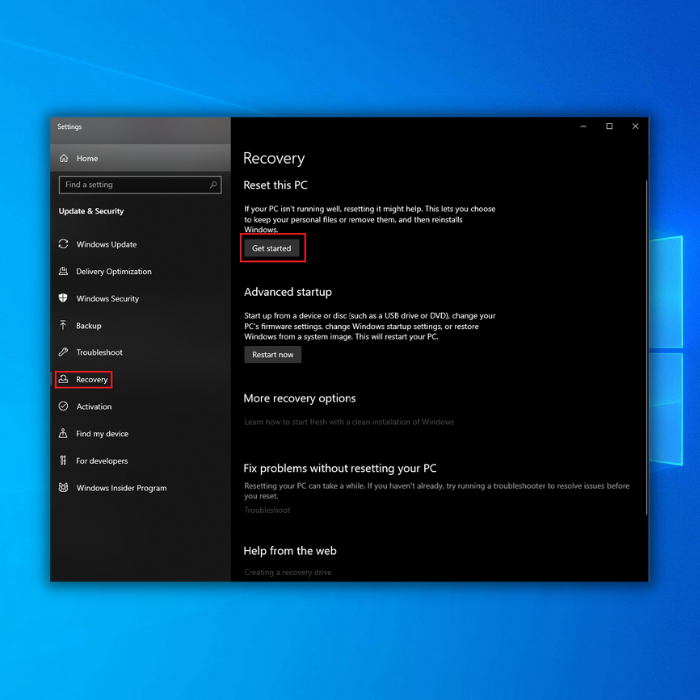700x700 pixels.
Task: Click the Troubleshoot wrench icon
Action: point(63,352)
